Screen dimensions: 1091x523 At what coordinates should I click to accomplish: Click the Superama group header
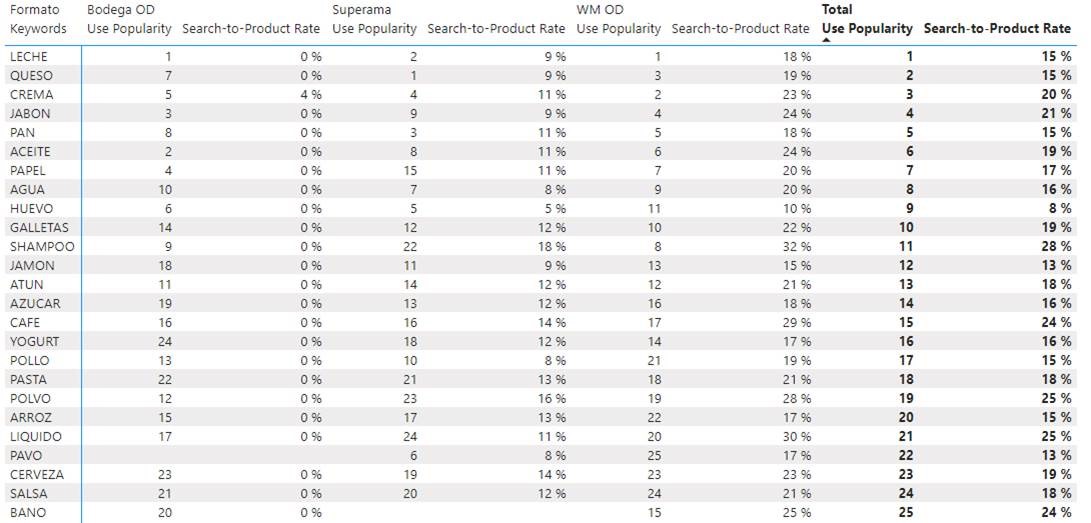click(360, 10)
